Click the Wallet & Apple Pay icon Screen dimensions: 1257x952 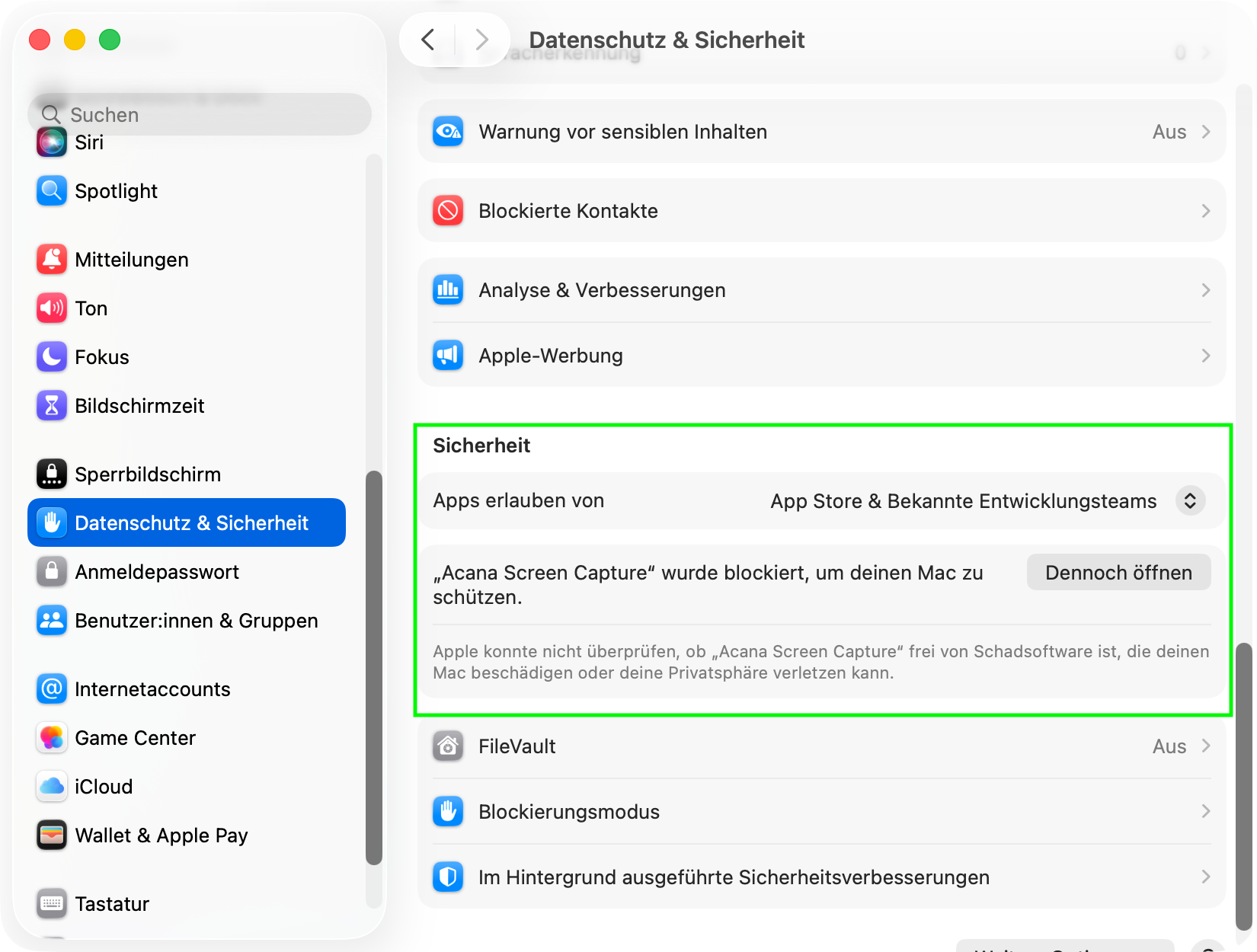[x=52, y=835]
